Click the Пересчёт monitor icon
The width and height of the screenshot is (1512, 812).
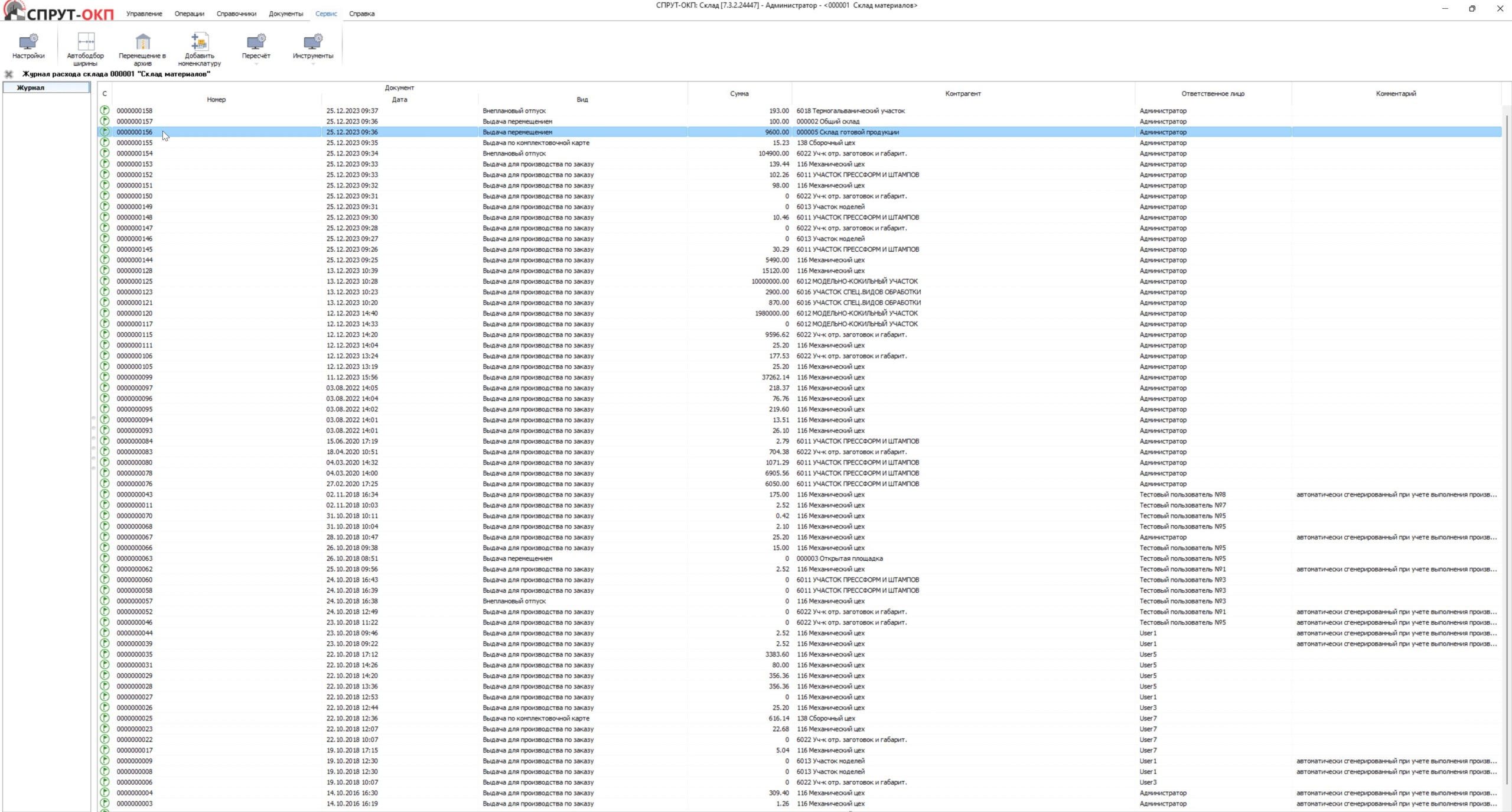(256, 41)
